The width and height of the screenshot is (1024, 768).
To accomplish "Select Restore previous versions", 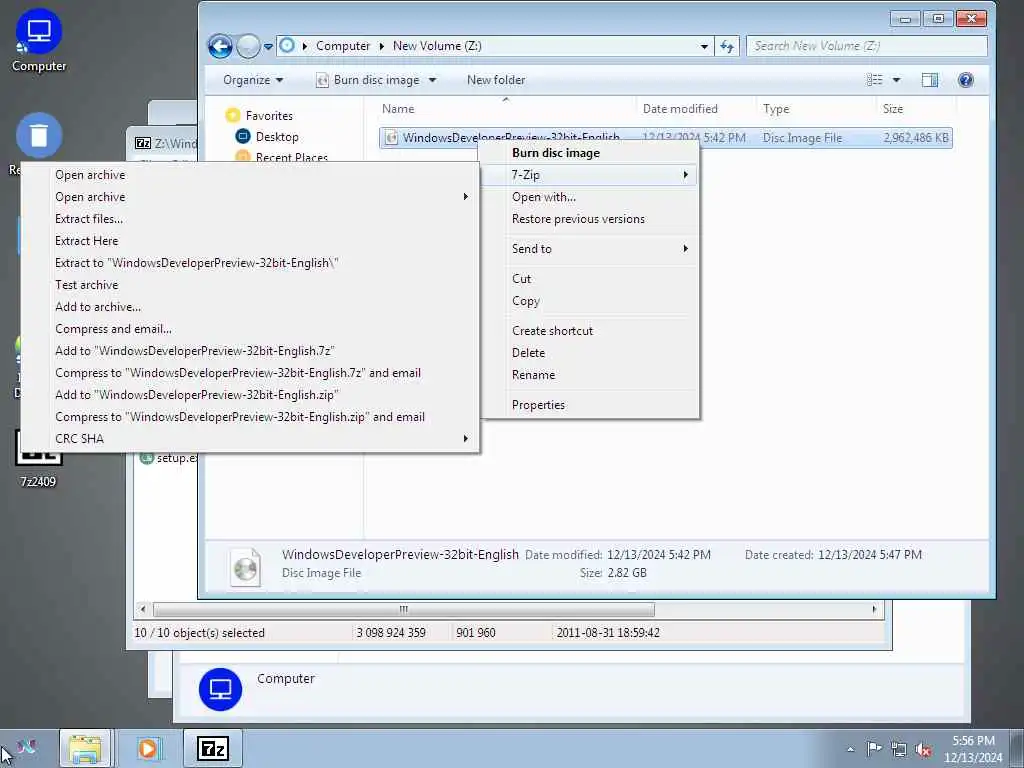I will [x=589, y=219].
